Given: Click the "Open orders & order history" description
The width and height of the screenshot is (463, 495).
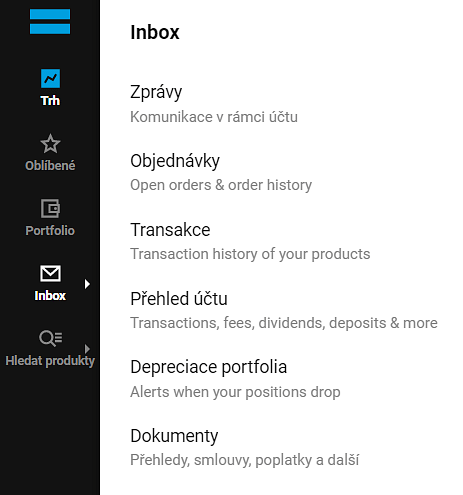Looking at the screenshot, I should coord(221,185).
